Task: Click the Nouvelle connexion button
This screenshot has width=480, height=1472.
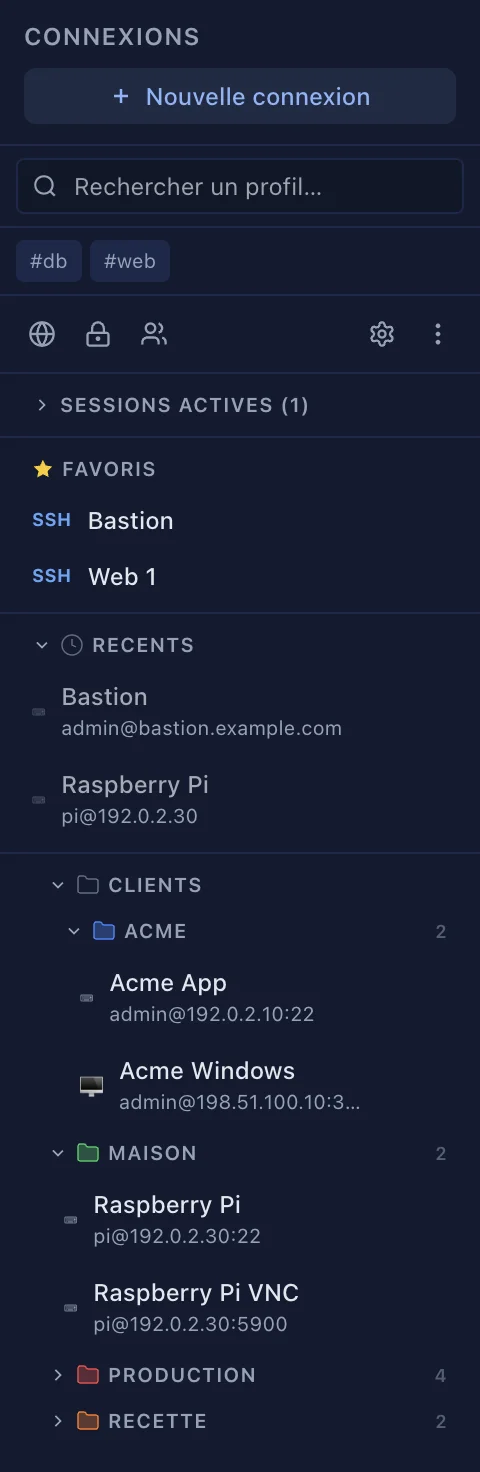Action: [x=240, y=96]
